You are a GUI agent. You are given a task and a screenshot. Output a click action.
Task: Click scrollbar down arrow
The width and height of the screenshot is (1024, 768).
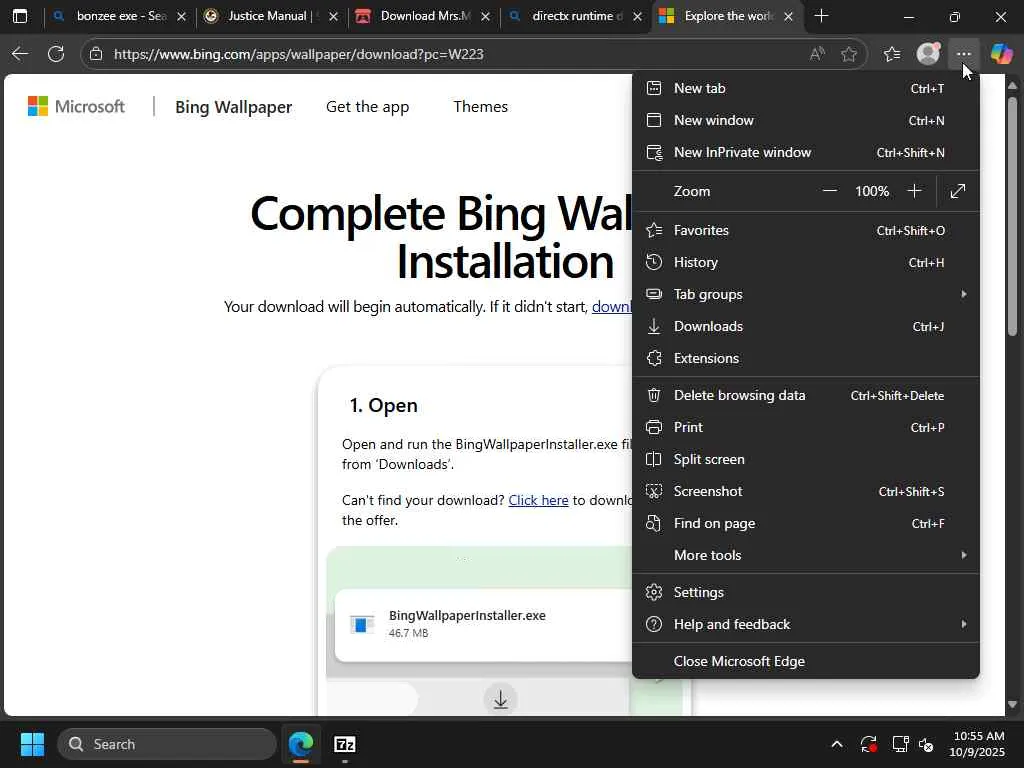(x=1012, y=704)
